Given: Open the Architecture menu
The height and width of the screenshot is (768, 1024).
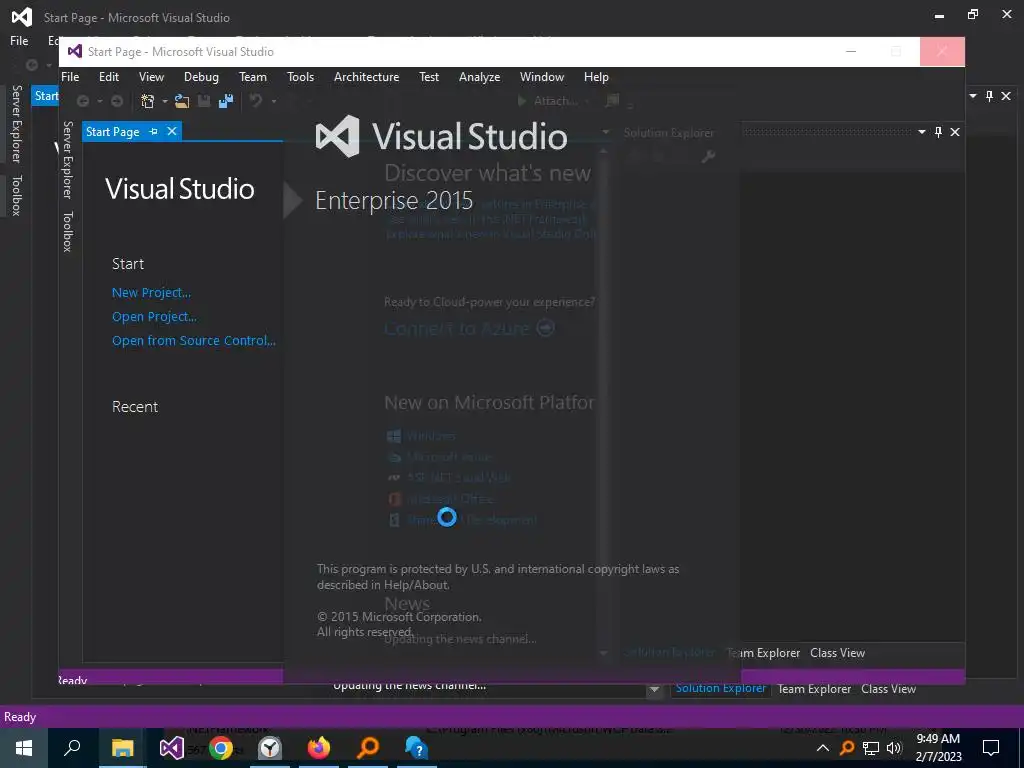Looking at the screenshot, I should (x=366, y=77).
